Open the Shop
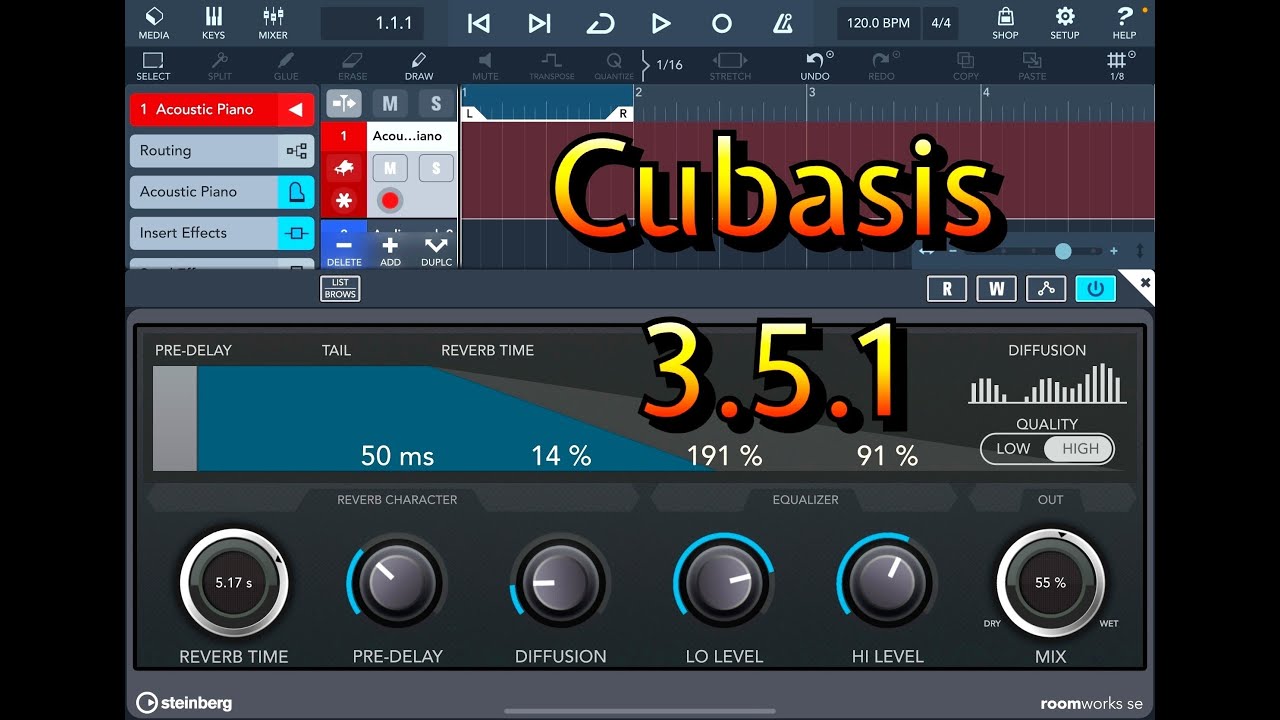The width and height of the screenshot is (1280, 720). 1005,23
